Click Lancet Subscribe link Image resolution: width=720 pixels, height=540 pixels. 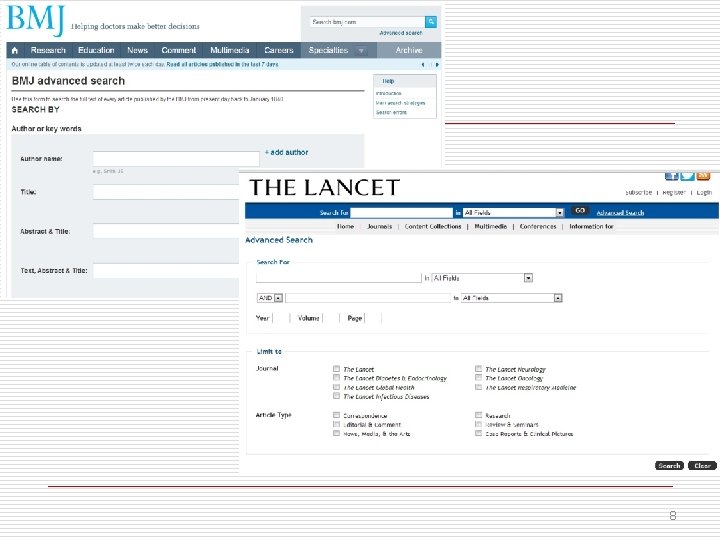638,192
